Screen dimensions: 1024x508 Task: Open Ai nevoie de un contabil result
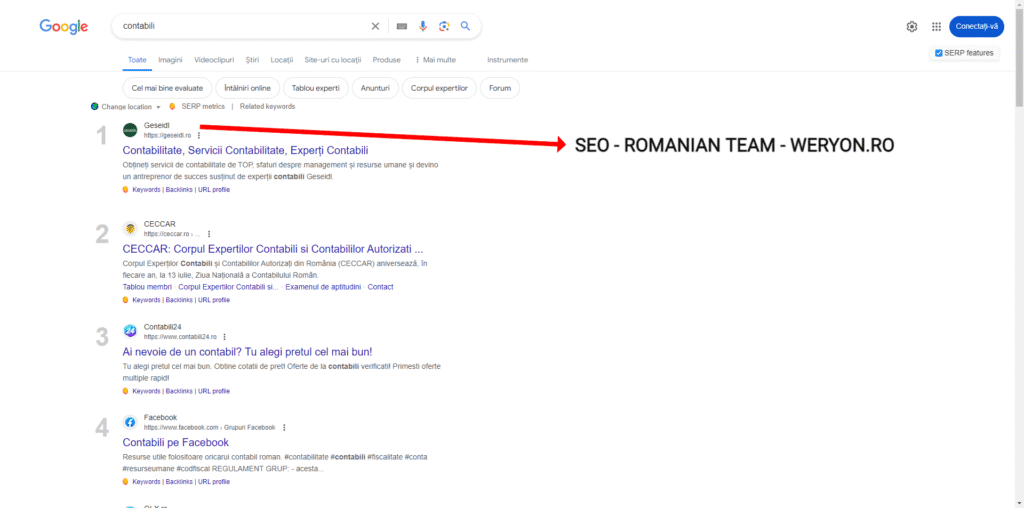(248, 352)
